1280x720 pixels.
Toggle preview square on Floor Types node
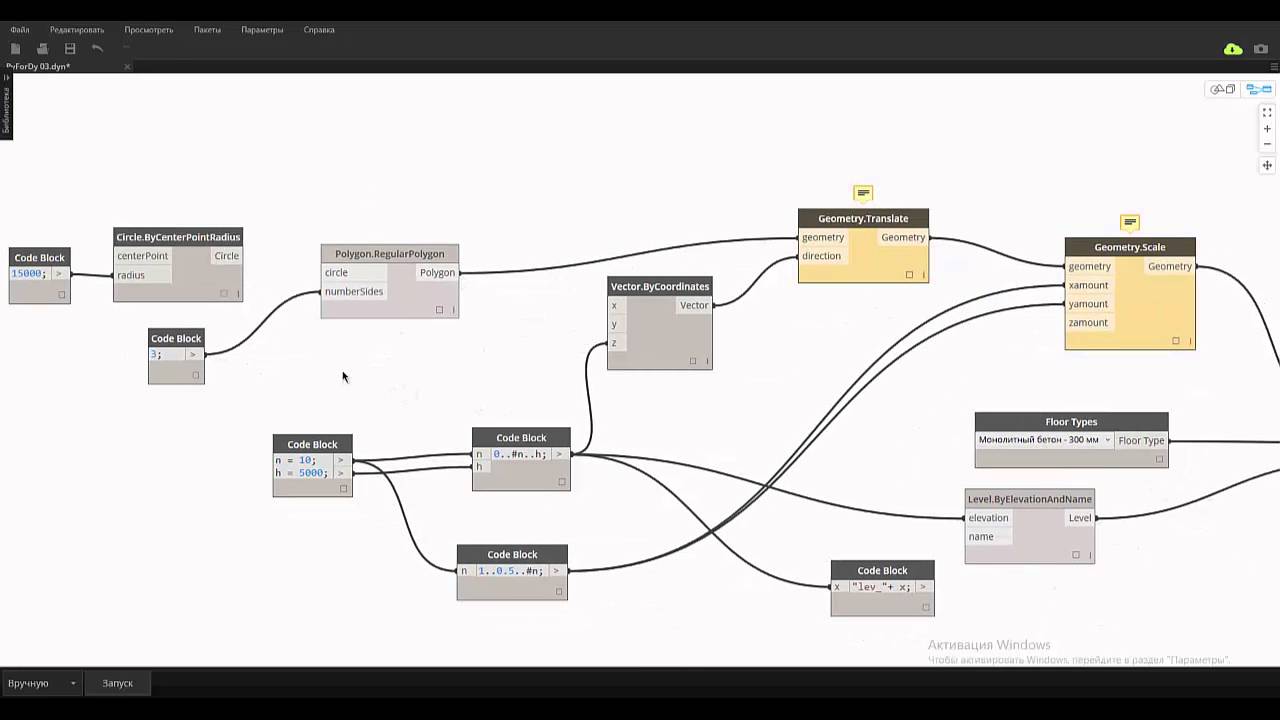(1160, 459)
